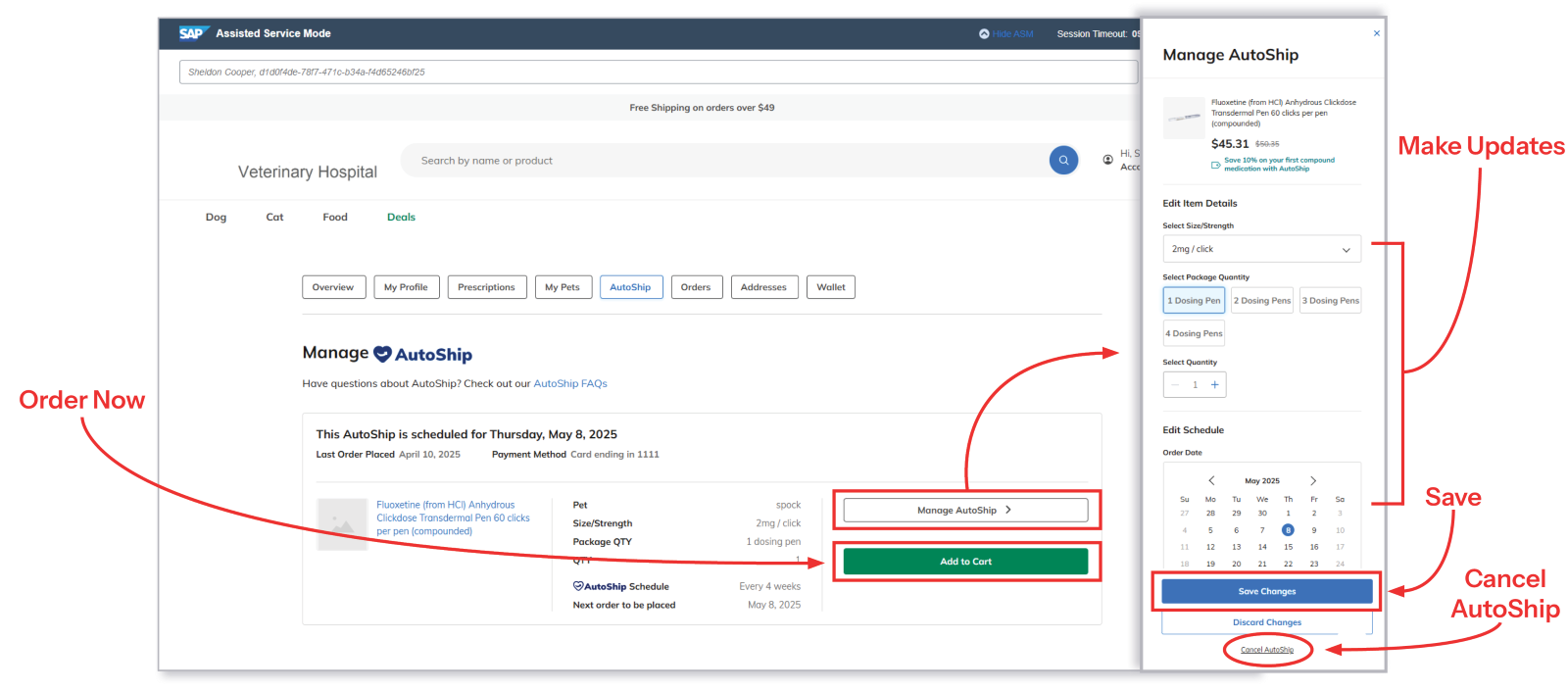Image resolution: width=1568 pixels, height=690 pixels.
Task: Go to previous month in calendar
Action: pos(1211,480)
